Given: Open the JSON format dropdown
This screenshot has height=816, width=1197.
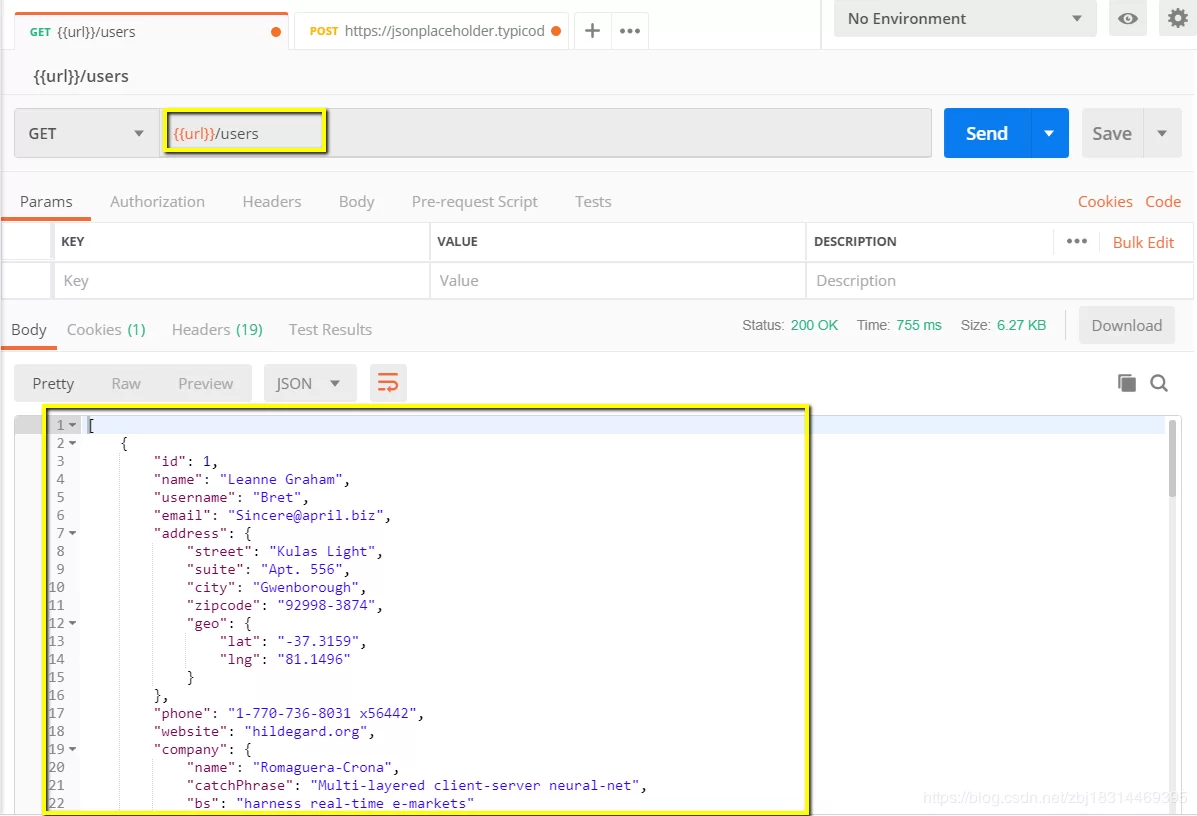Looking at the screenshot, I should (310, 383).
